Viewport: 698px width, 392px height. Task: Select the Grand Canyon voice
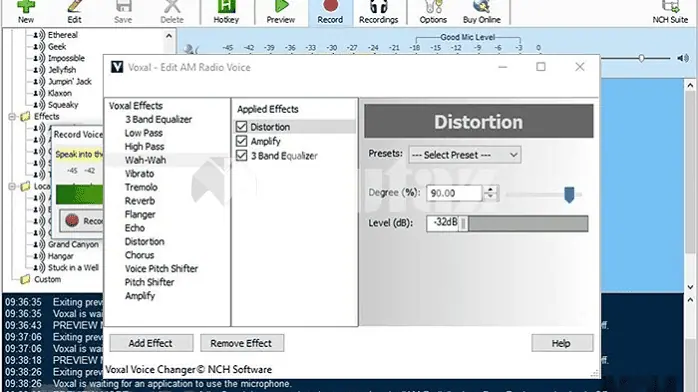click(73, 244)
